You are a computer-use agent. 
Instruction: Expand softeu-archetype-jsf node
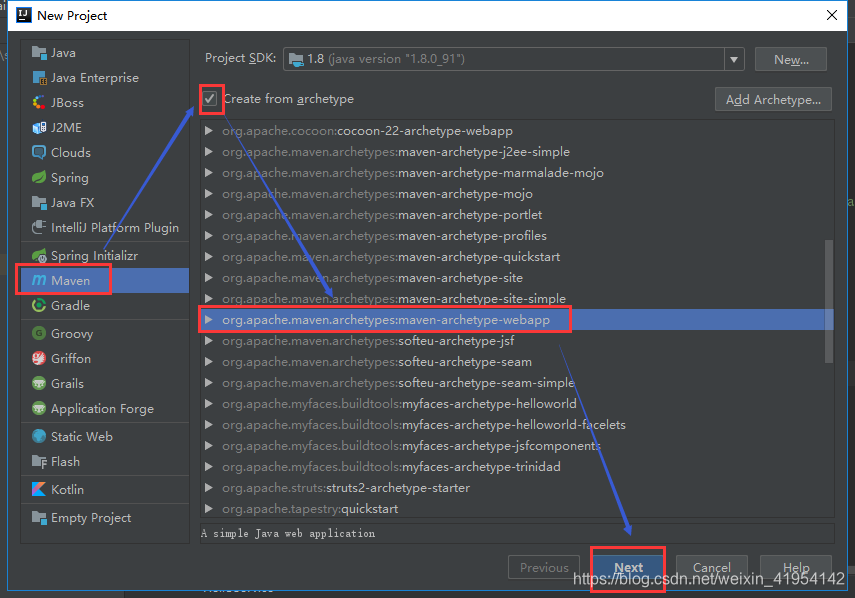tap(208, 341)
